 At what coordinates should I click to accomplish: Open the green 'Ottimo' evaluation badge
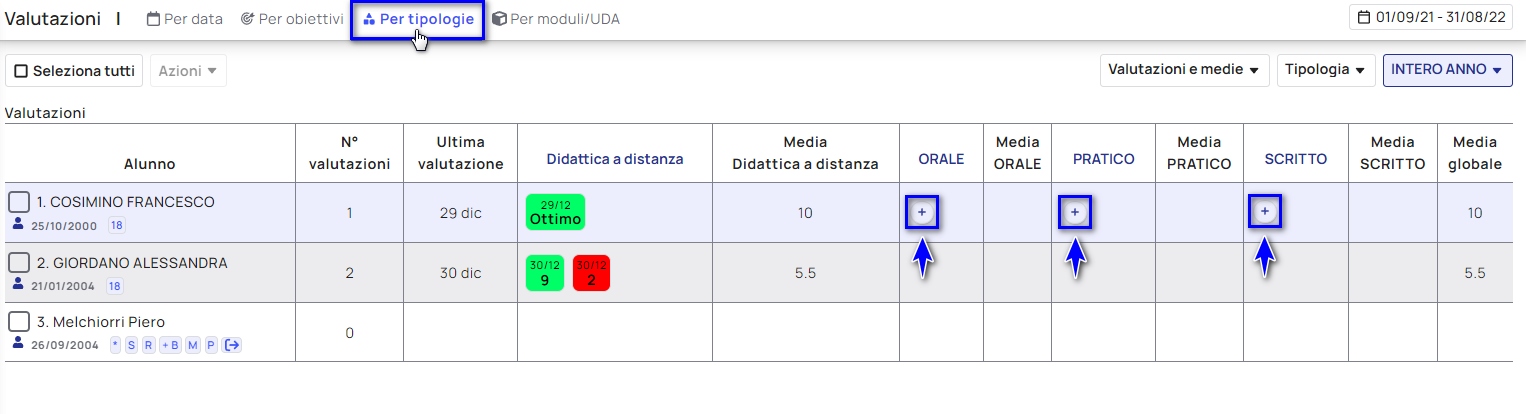point(555,212)
